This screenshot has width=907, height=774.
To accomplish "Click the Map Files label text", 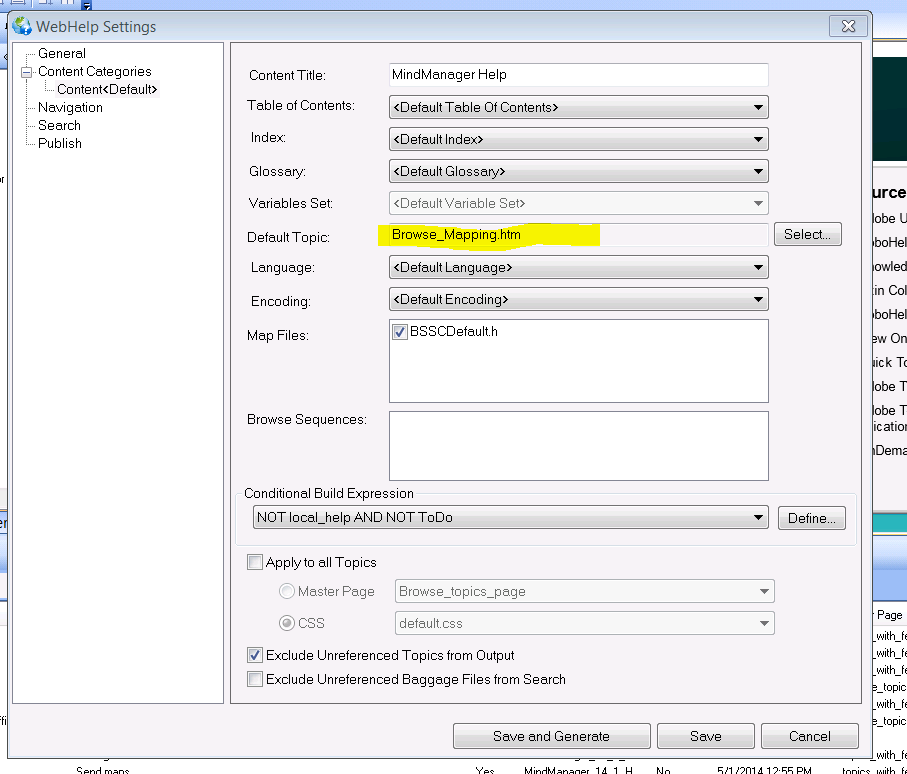I will (278, 336).
